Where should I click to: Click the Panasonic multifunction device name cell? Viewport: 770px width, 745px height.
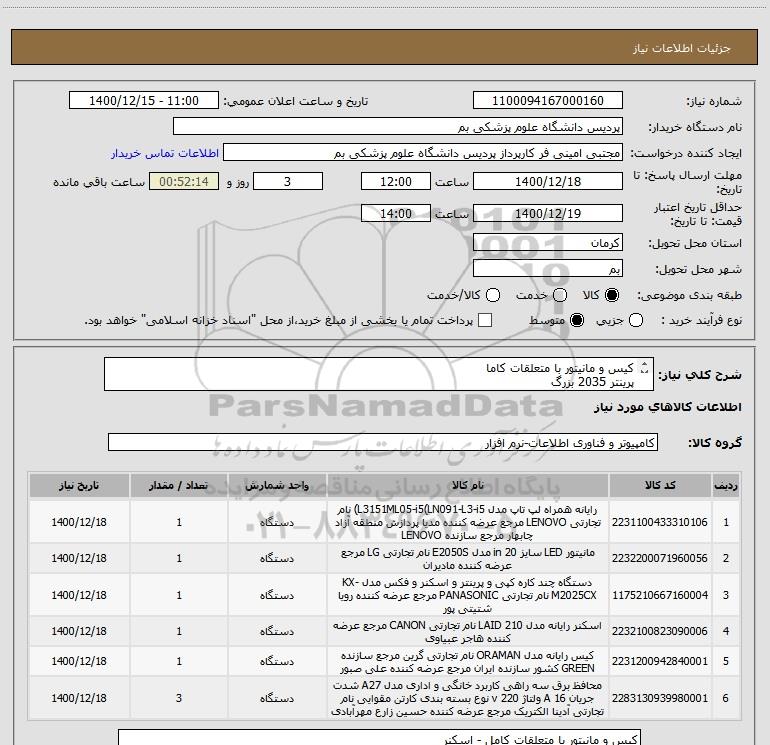point(468,595)
